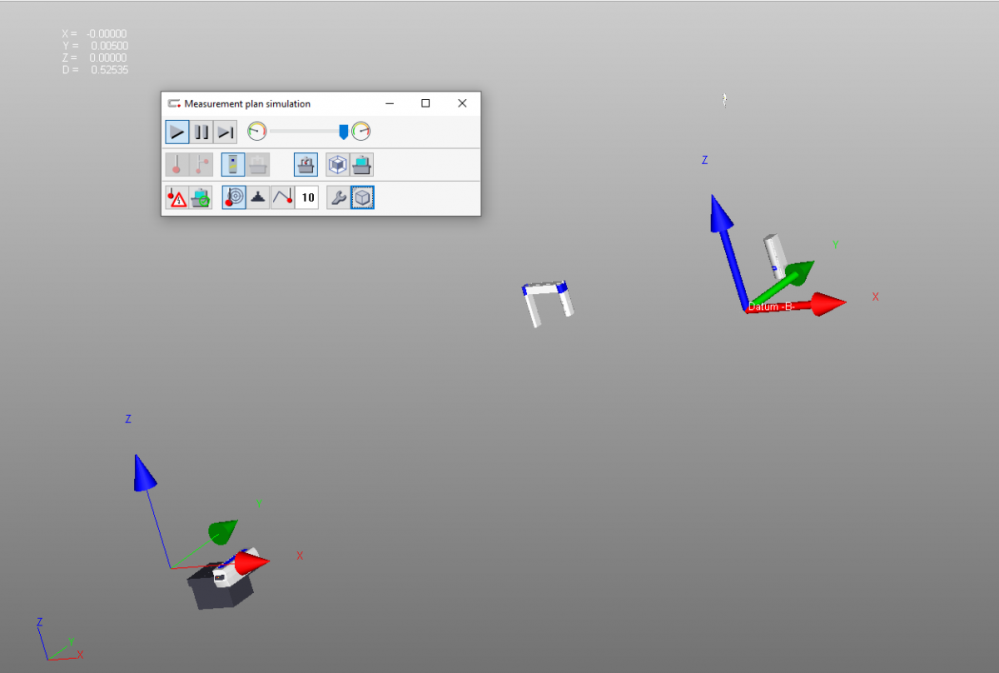Click the D = 0.52535 readout
This screenshot has width=999, height=673.
[96, 70]
